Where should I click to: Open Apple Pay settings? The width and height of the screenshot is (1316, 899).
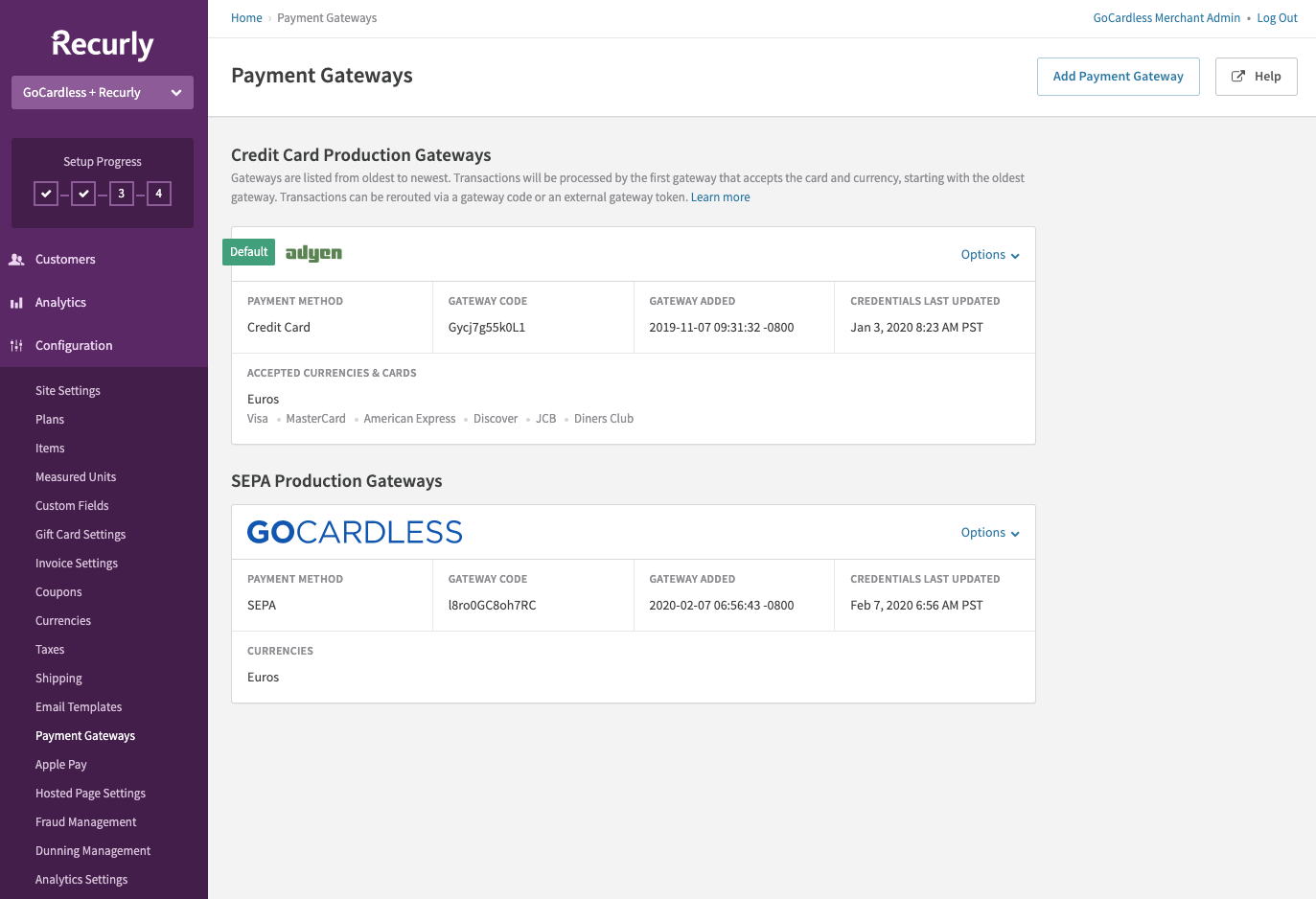(x=61, y=765)
